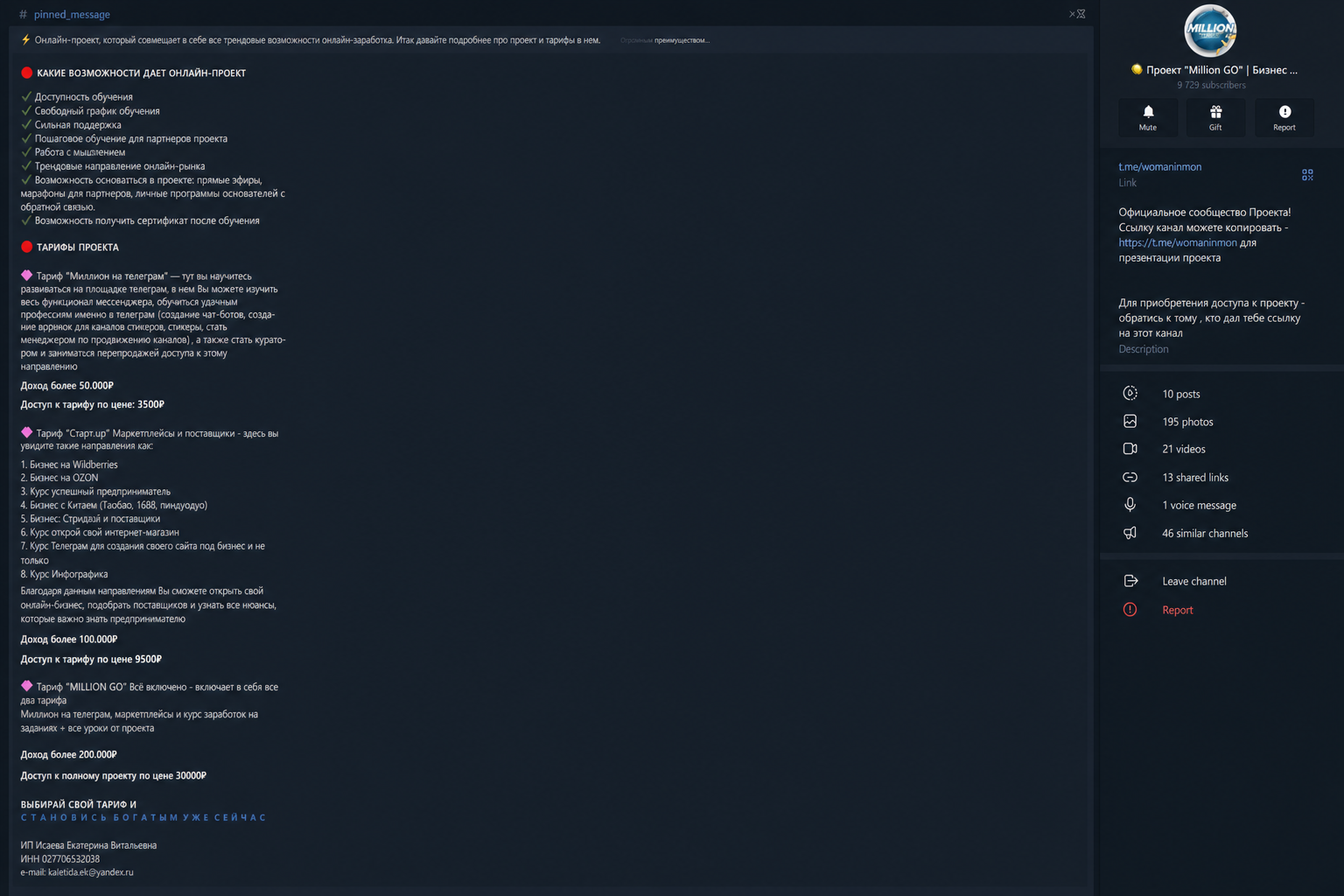Click the 'Доступность обучения' list item
The height and width of the screenshot is (896, 1344).
coord(84,97)
